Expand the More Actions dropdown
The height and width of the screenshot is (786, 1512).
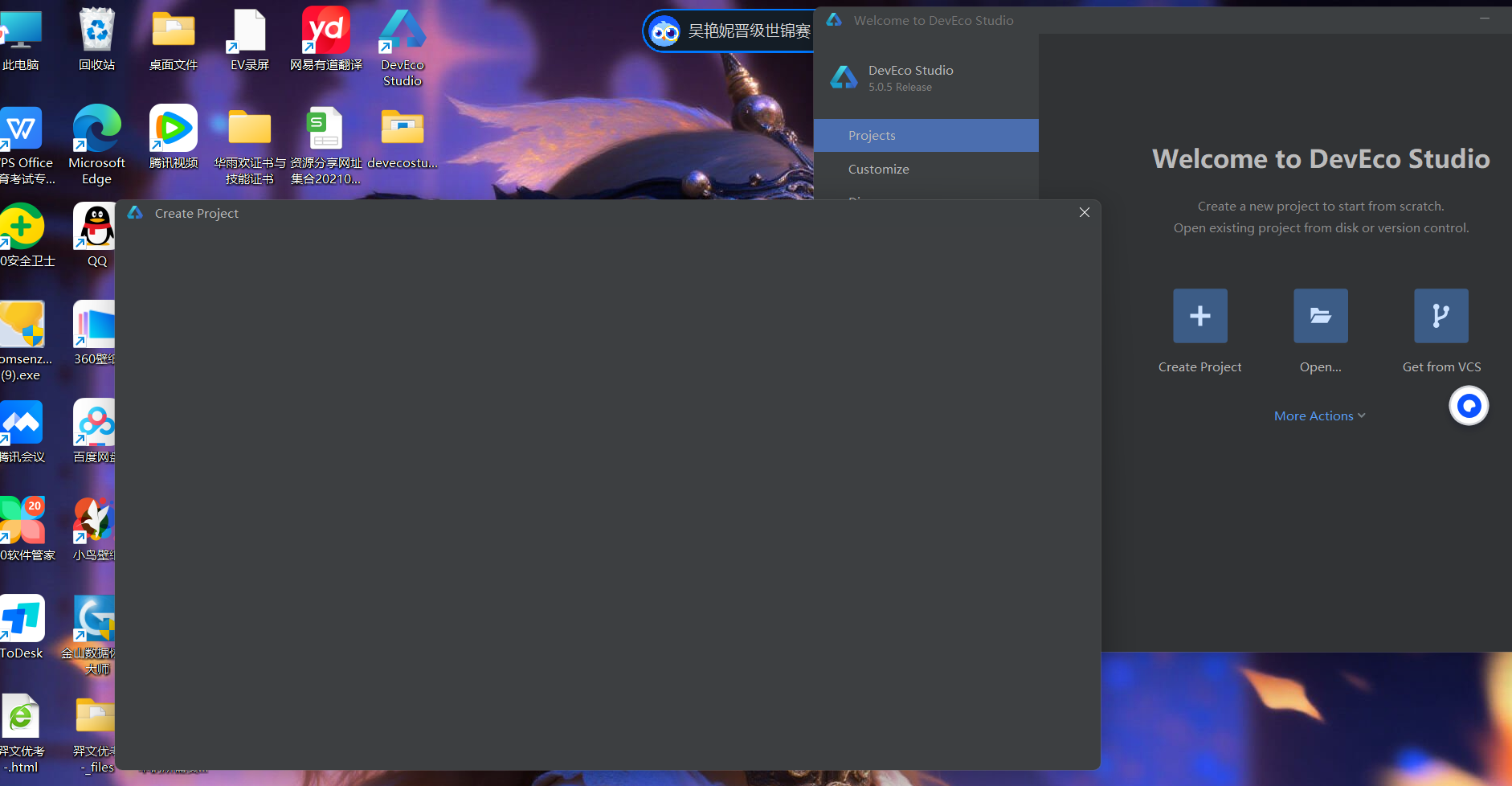pyautogui.click(x=1319, y=416)
